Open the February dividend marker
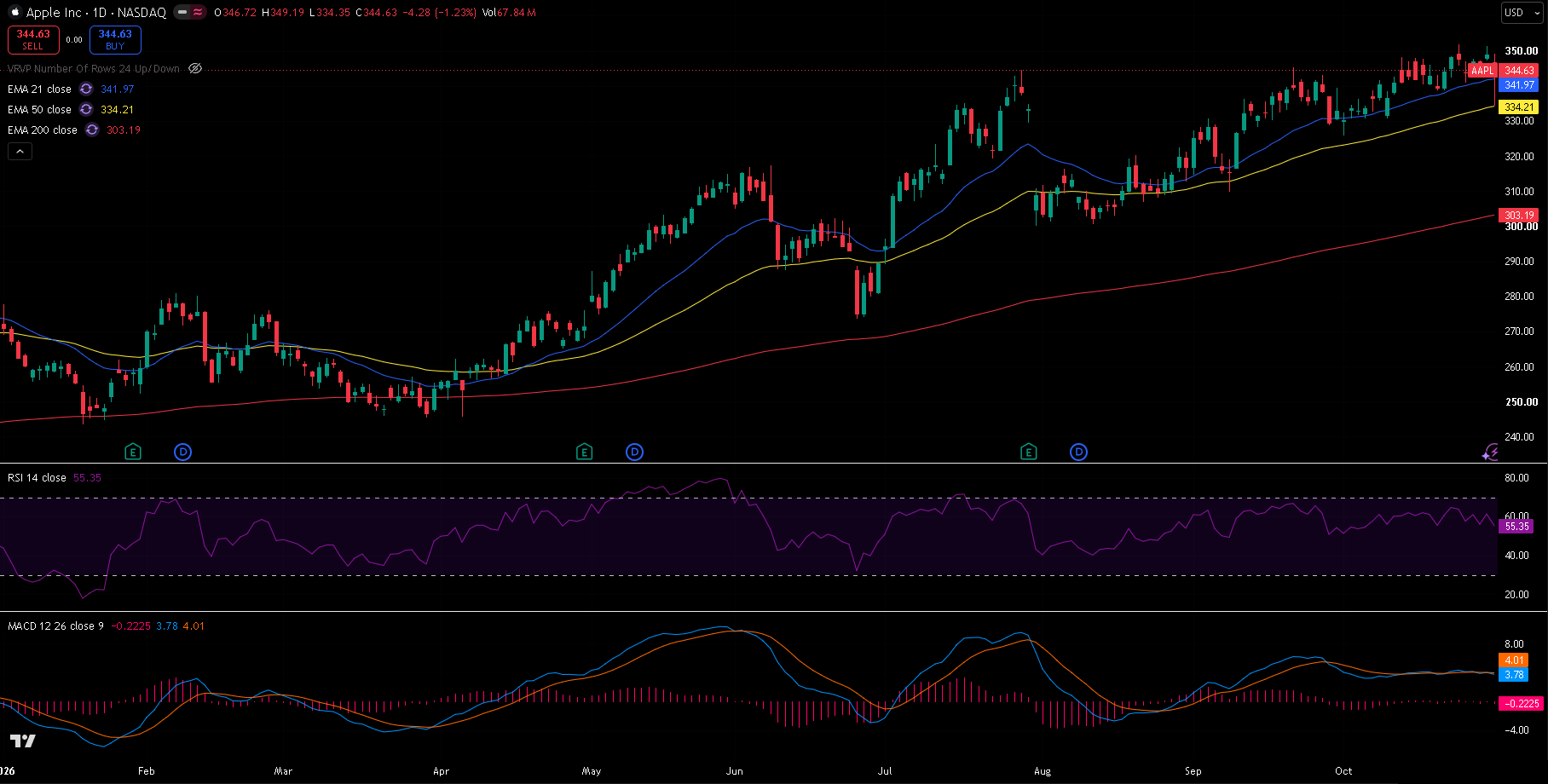 (x=183, y=452)
